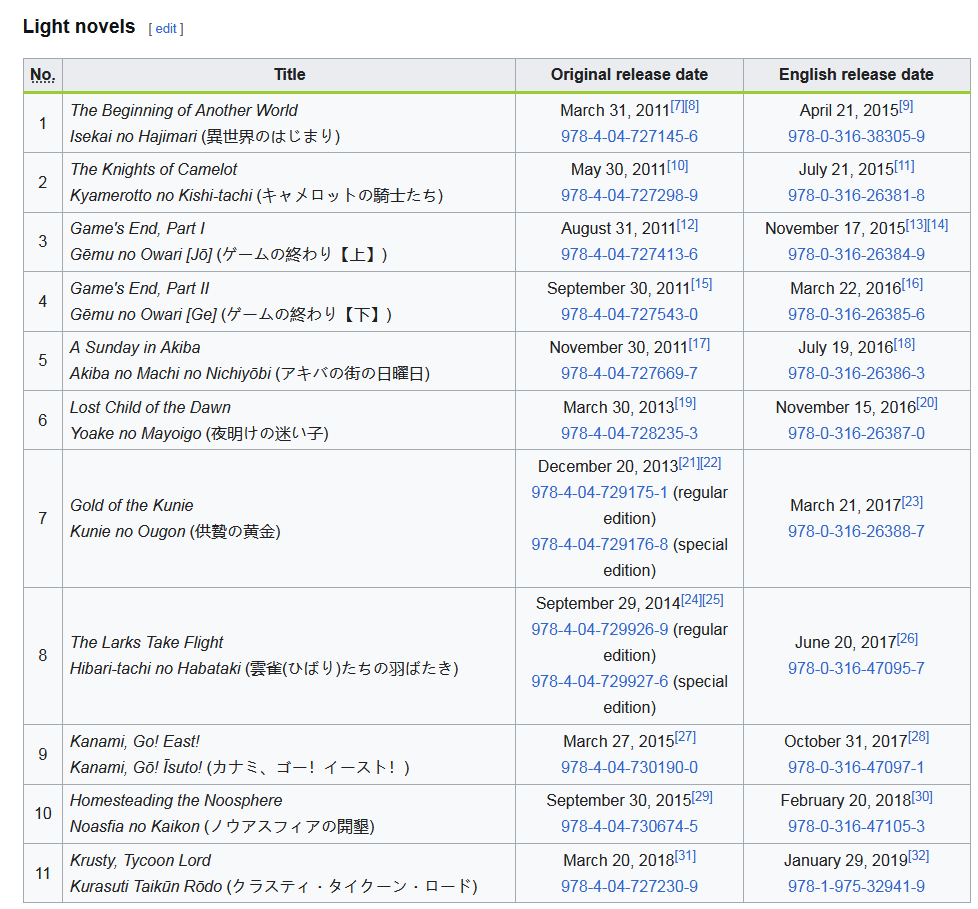The width and height of the screenshot is (978, 909).
Task: Open ISBN 978-1-975-32941-9 link
Action: [856, 887]
